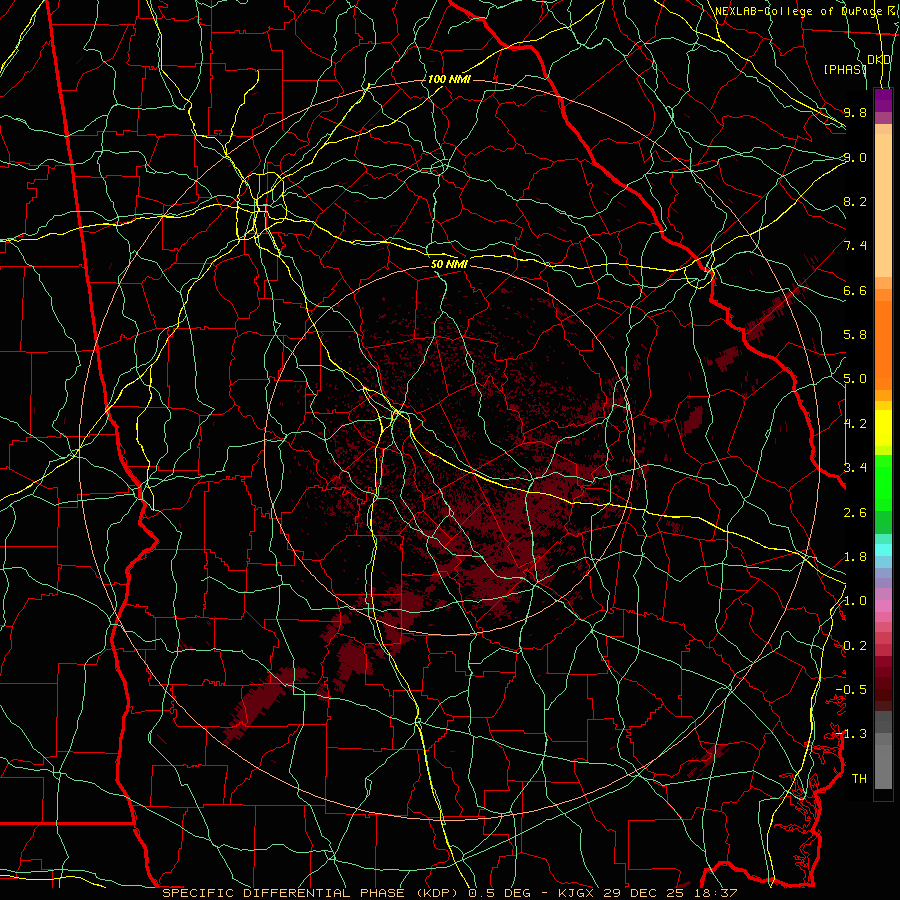Image resolution: width=900 pixels, height=900 pixels.
Task: Select the 9.0 value on color scale
Action: click(855, 157)
